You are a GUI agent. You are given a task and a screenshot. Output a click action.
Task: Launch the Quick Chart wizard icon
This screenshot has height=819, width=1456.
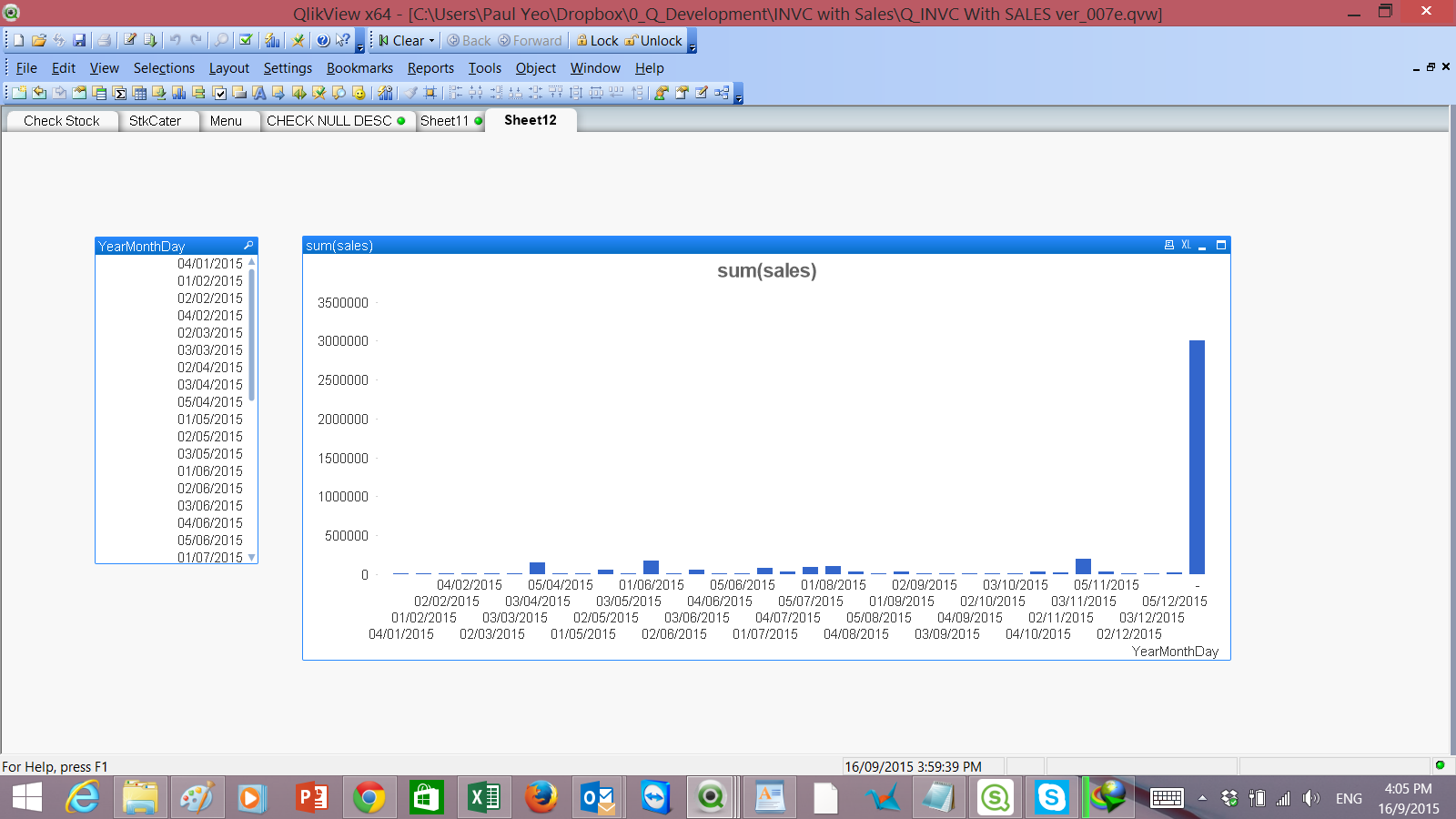click(272, 40)
